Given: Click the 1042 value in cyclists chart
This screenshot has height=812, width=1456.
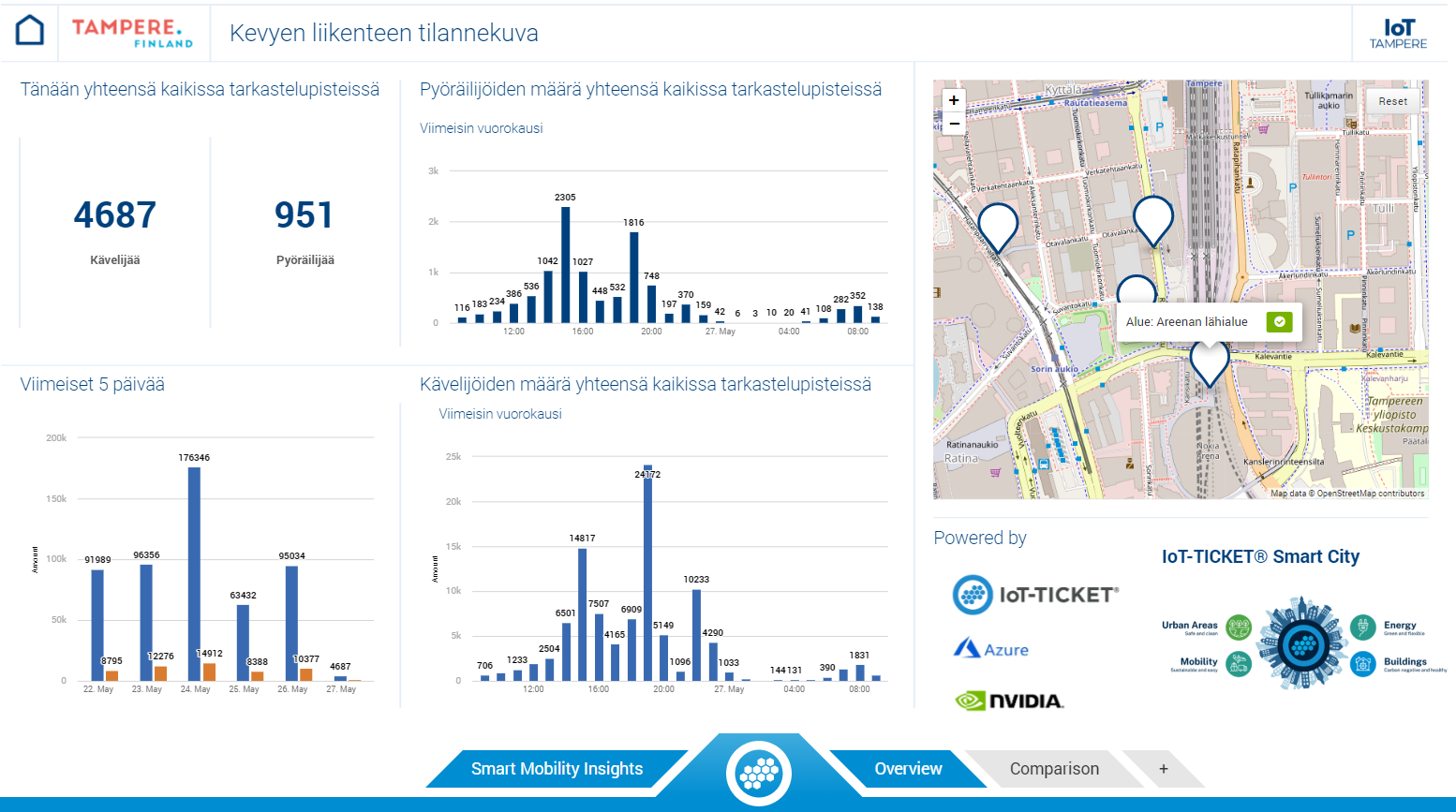Looking at the screenshot, I should pyautogui.click(x=548, y=261).
